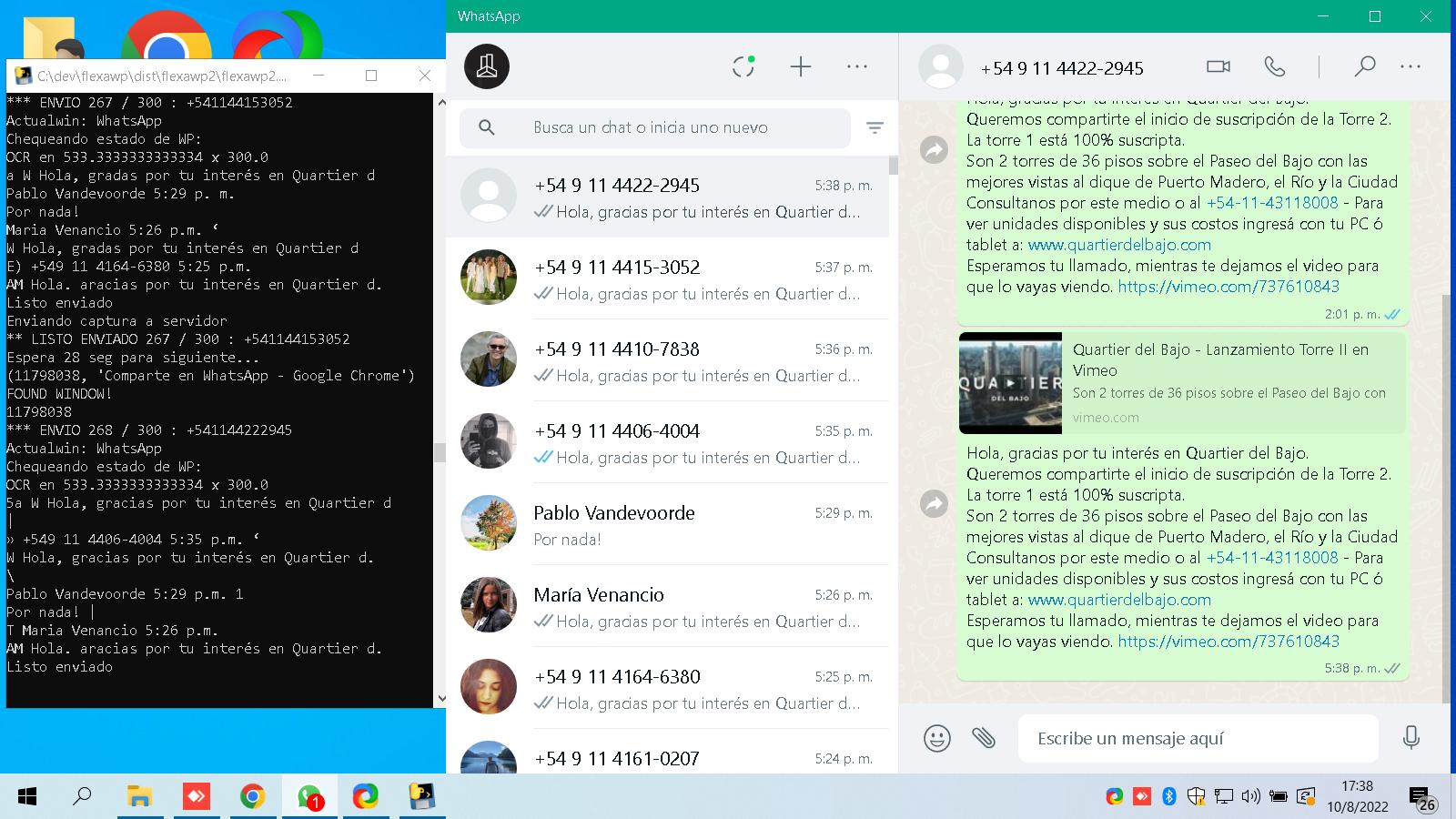1456x819 pixels.
Task: Open conversation more options menu
Action: (x=1410, y=66)
